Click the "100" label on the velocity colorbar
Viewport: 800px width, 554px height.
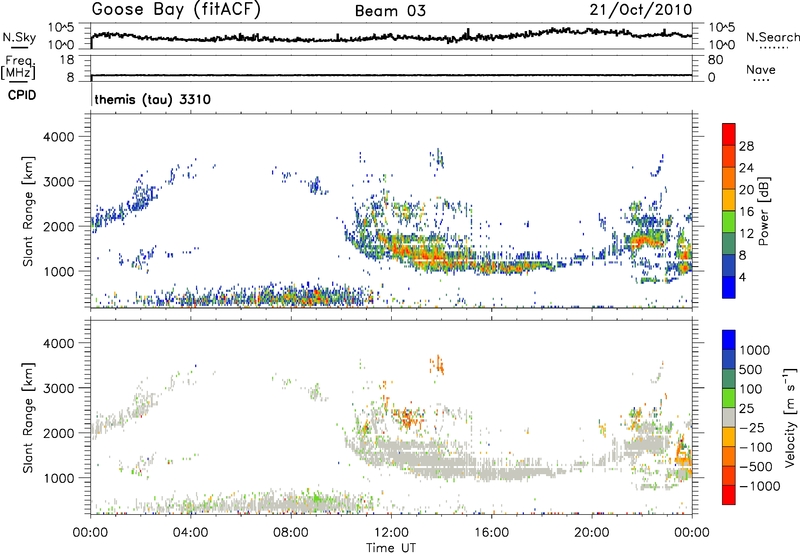point(751,389)
